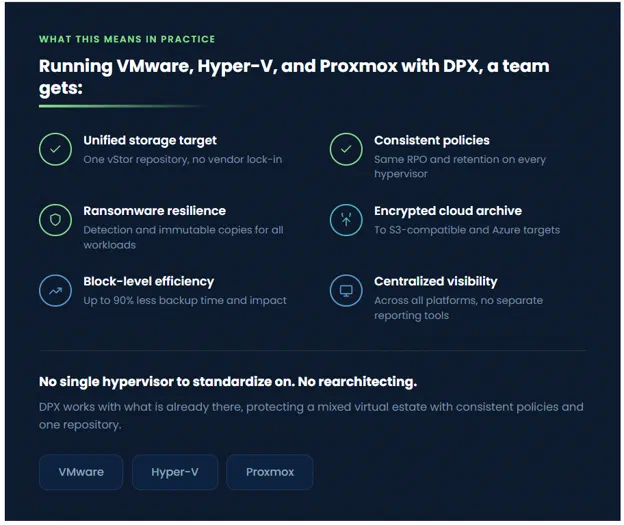Click the Ransomware resilience title
This screenshot has height=525, width=624.
(x=154, y=211)
